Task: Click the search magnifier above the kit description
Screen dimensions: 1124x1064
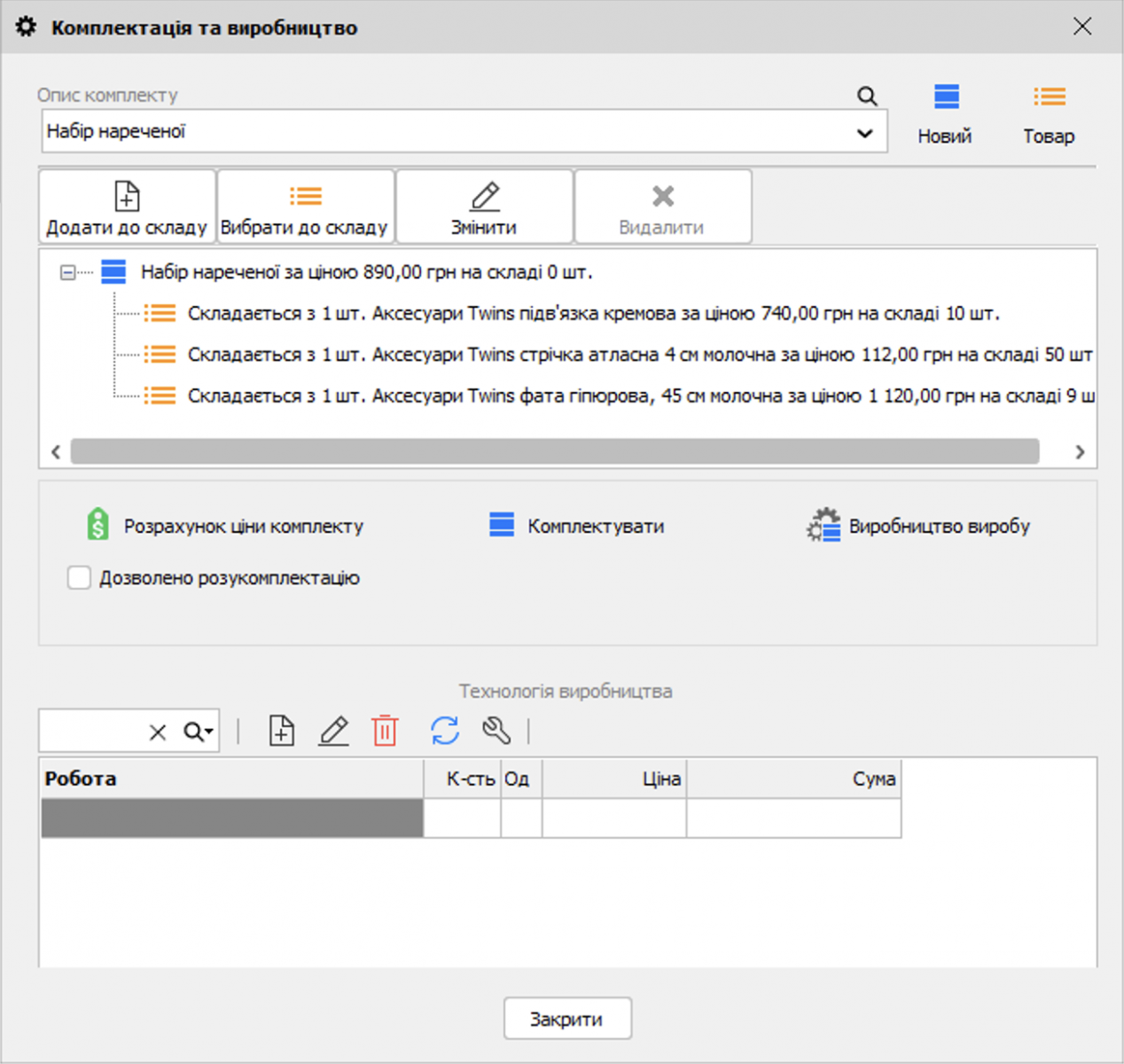Action: pos(867,96)
